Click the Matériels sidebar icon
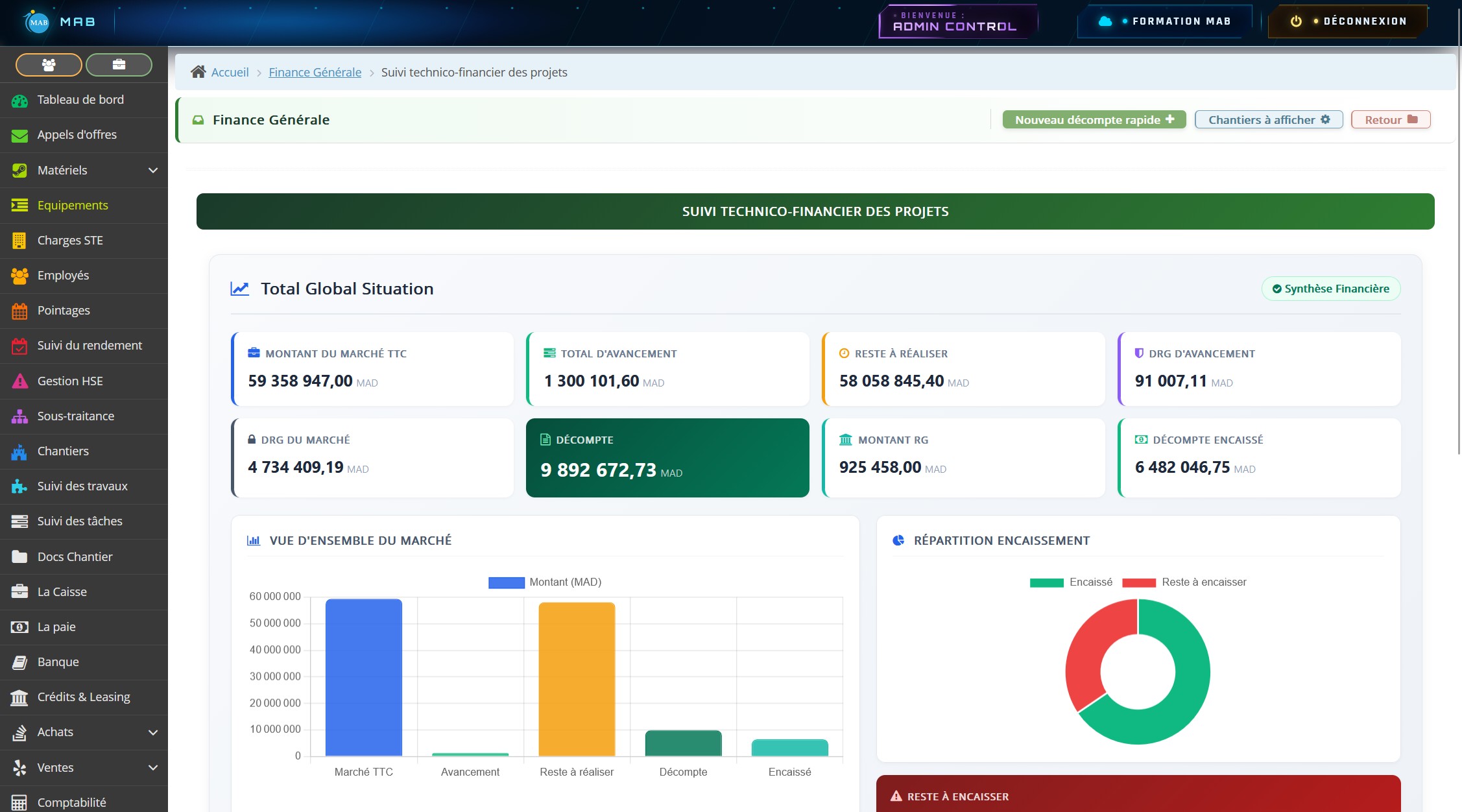Image resolution: width=1462 pixels, height=812 pixels. coord(19,171)
